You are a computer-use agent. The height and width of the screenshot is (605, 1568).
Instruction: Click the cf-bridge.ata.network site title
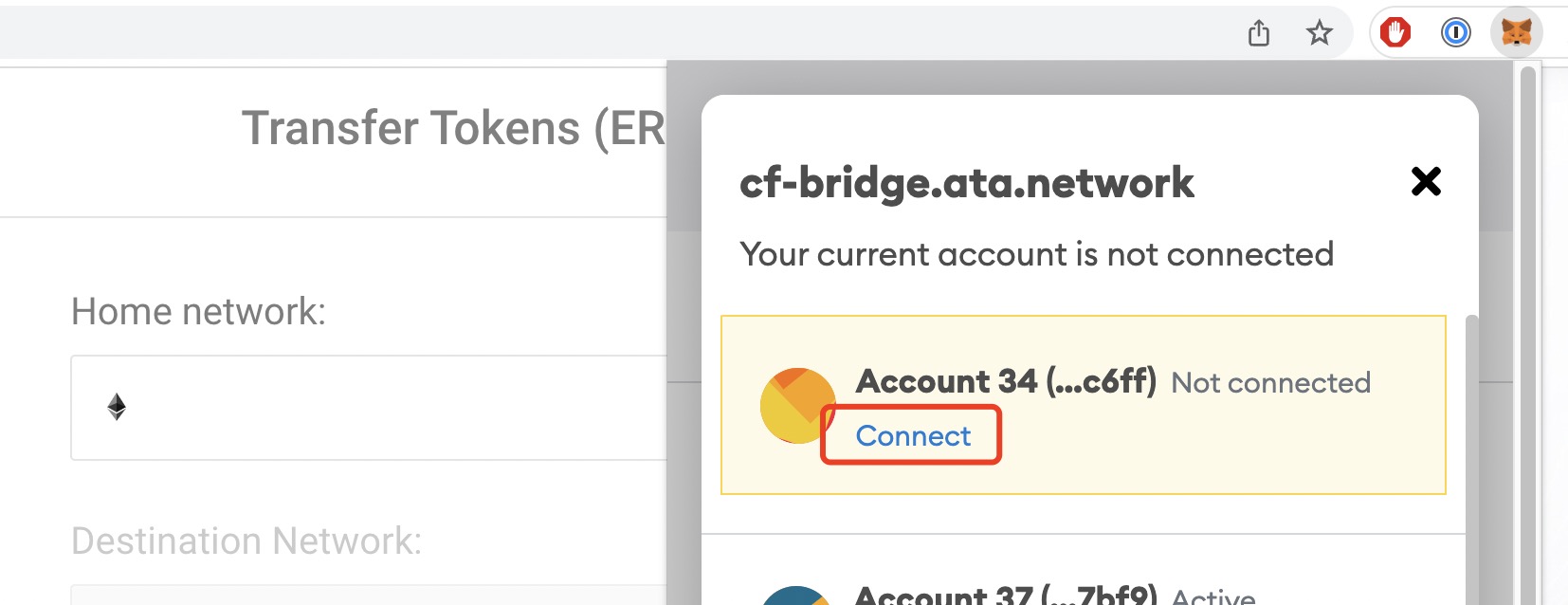(x=966, y=182)
